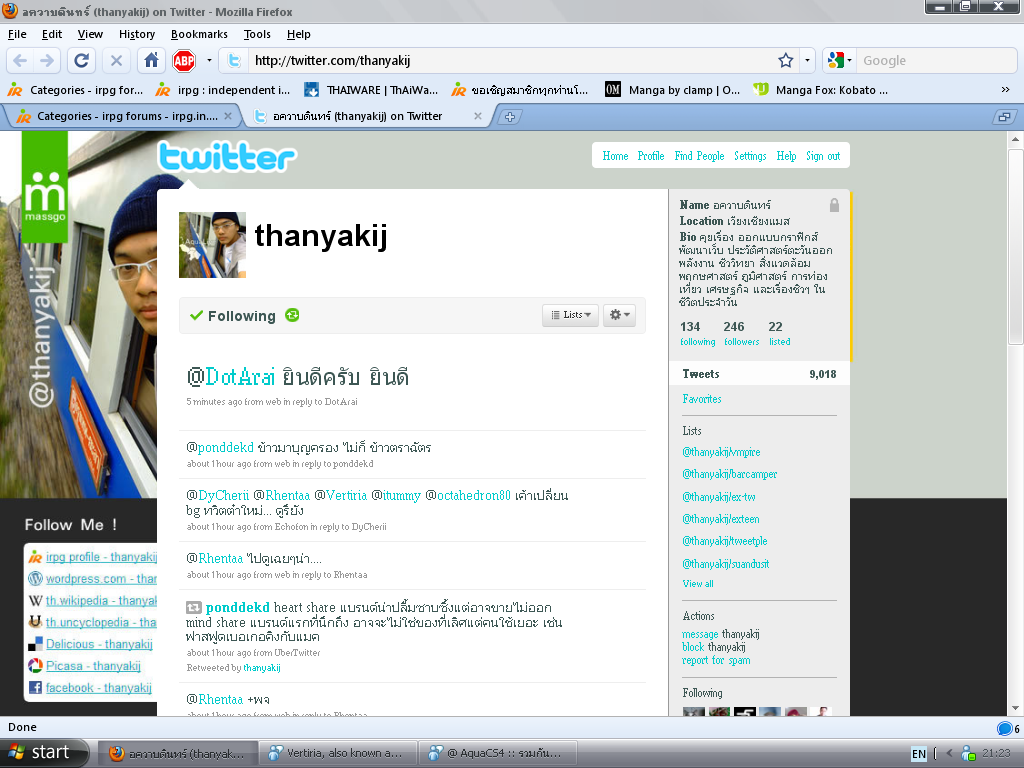Click the massgo green badge logo
Viewport: 1024px width, 768px height.
[45, 187]
